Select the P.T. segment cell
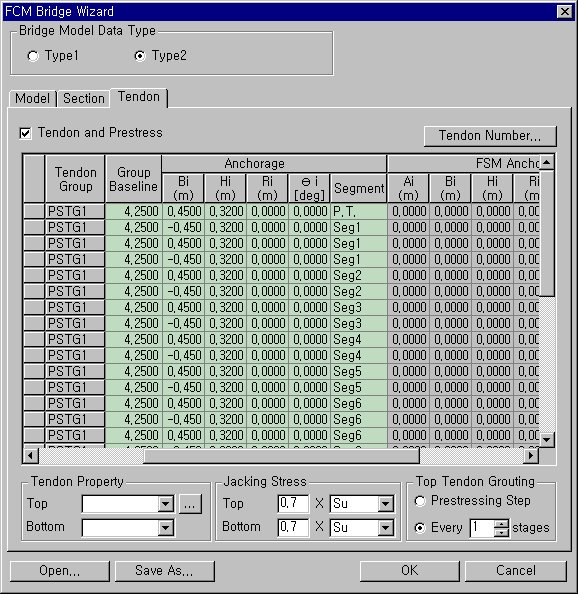 coord(359,211)
